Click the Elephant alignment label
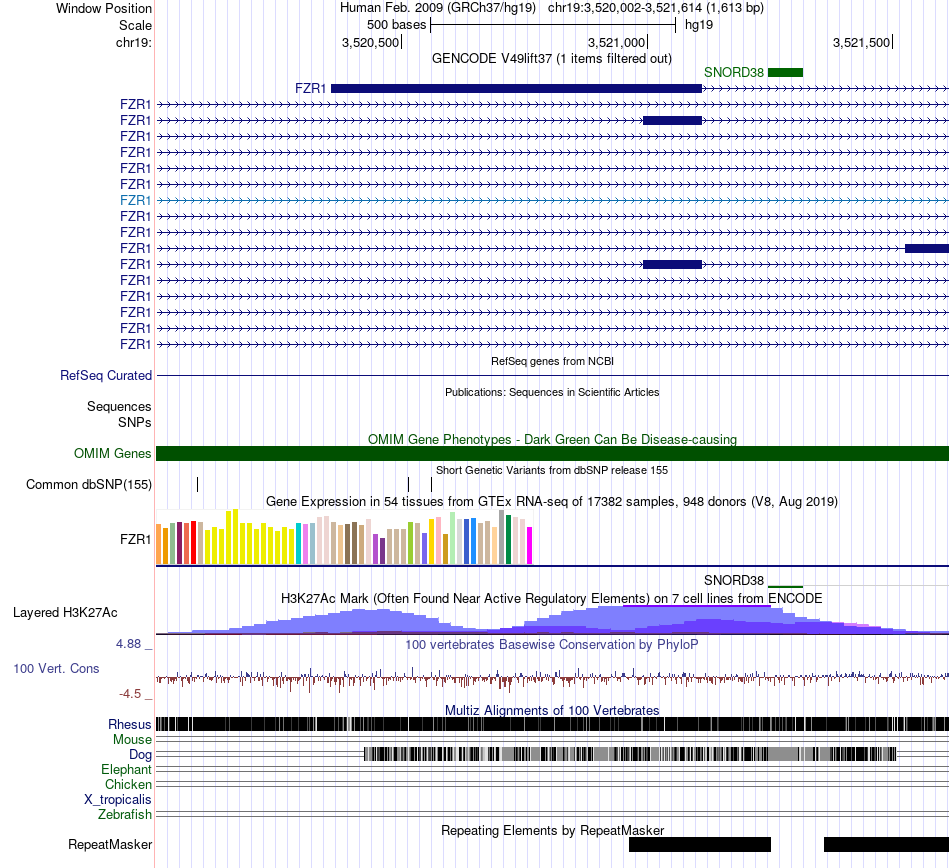Screen dimensions: 950x868 click(126, 770)
